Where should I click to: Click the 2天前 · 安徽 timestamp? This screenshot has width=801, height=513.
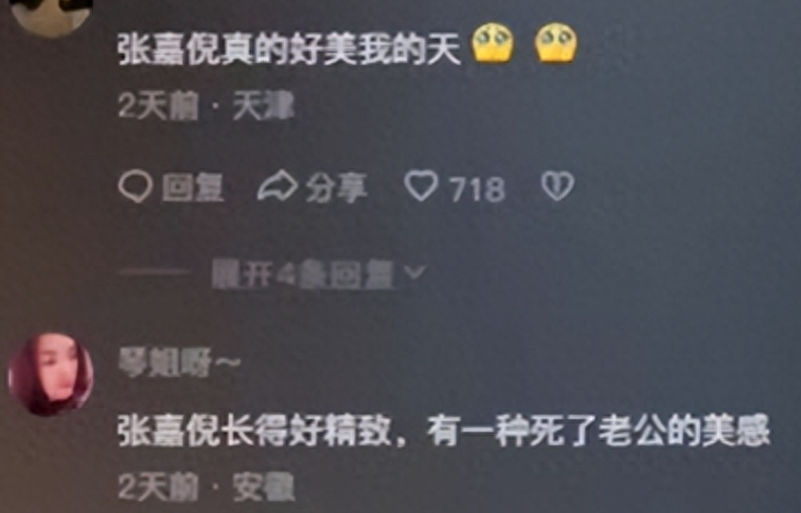tap(206, 487)
